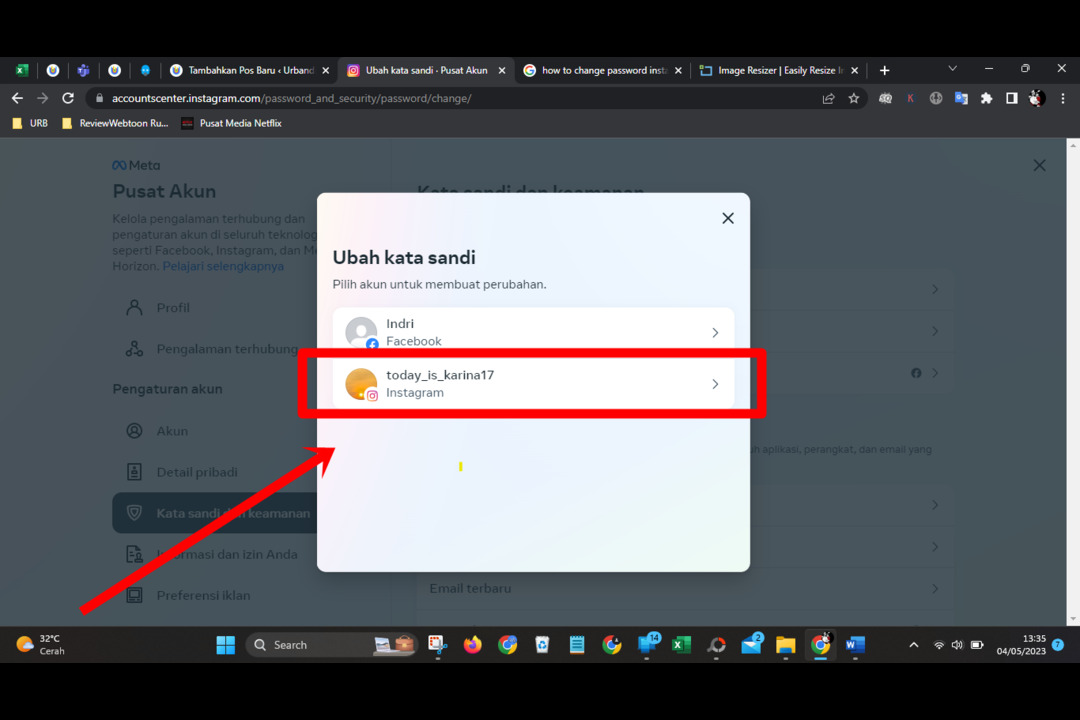
Task: Open File Explorer from the taskbar
Action: coord(785,645)
